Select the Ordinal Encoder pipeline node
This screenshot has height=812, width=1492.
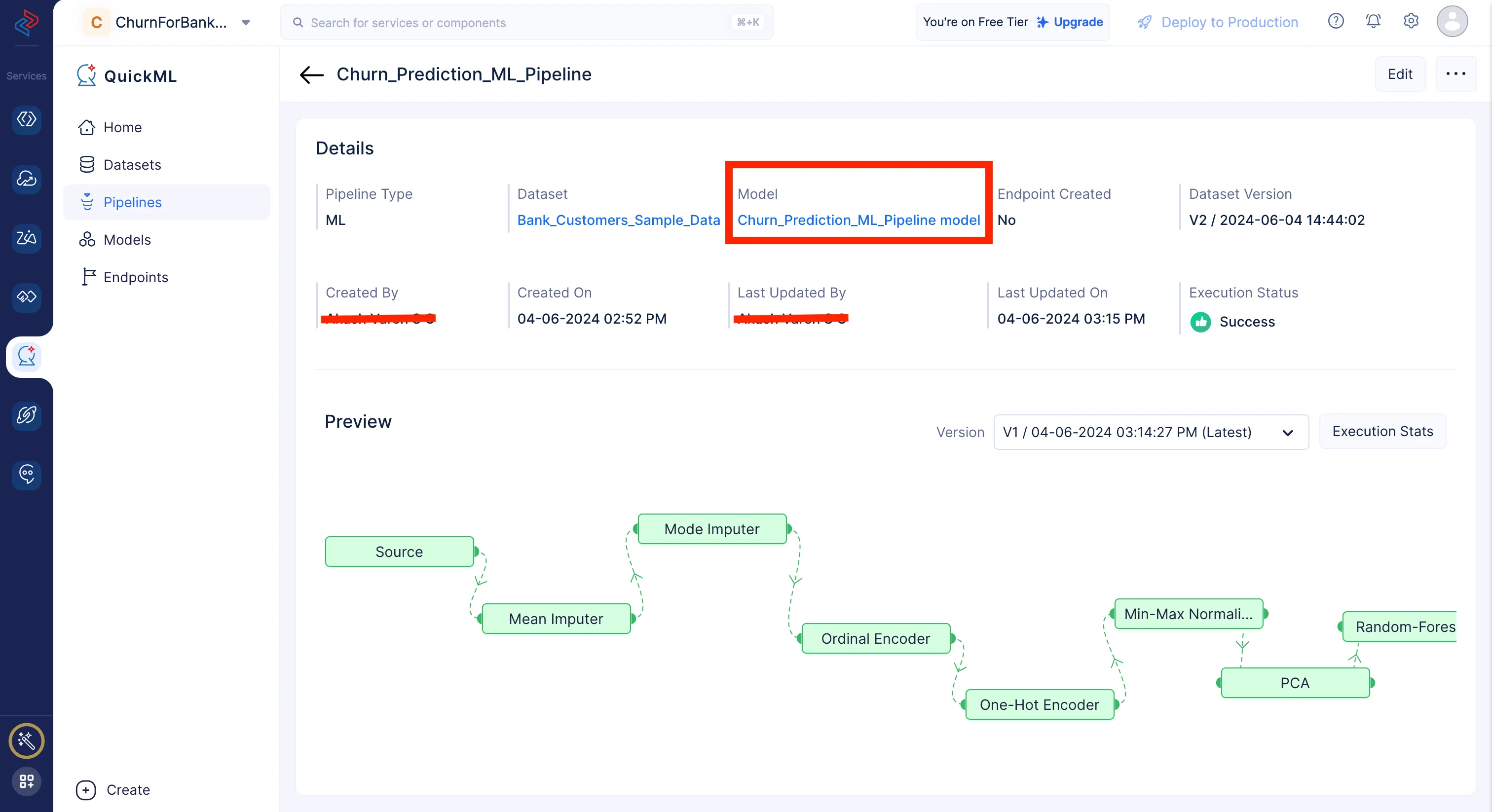tap(875, 638)
